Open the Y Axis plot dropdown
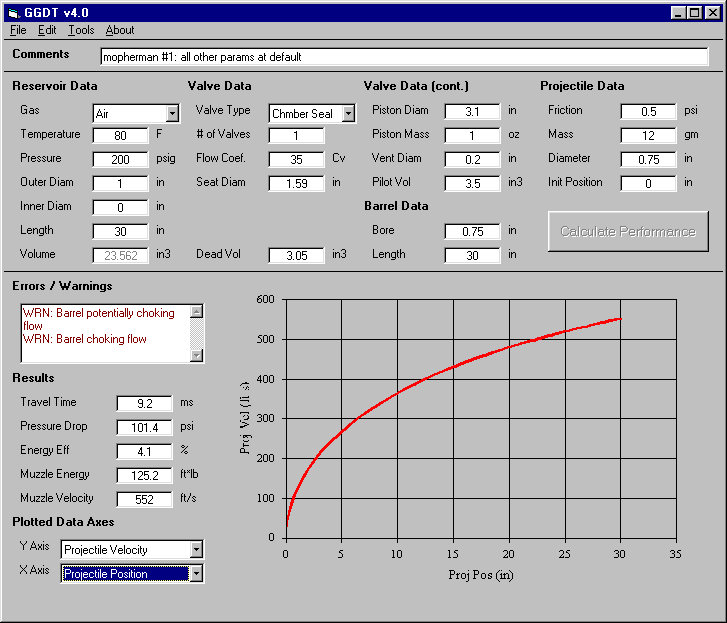This screenshot has width=727, height=623. click(x=196, y=549)
